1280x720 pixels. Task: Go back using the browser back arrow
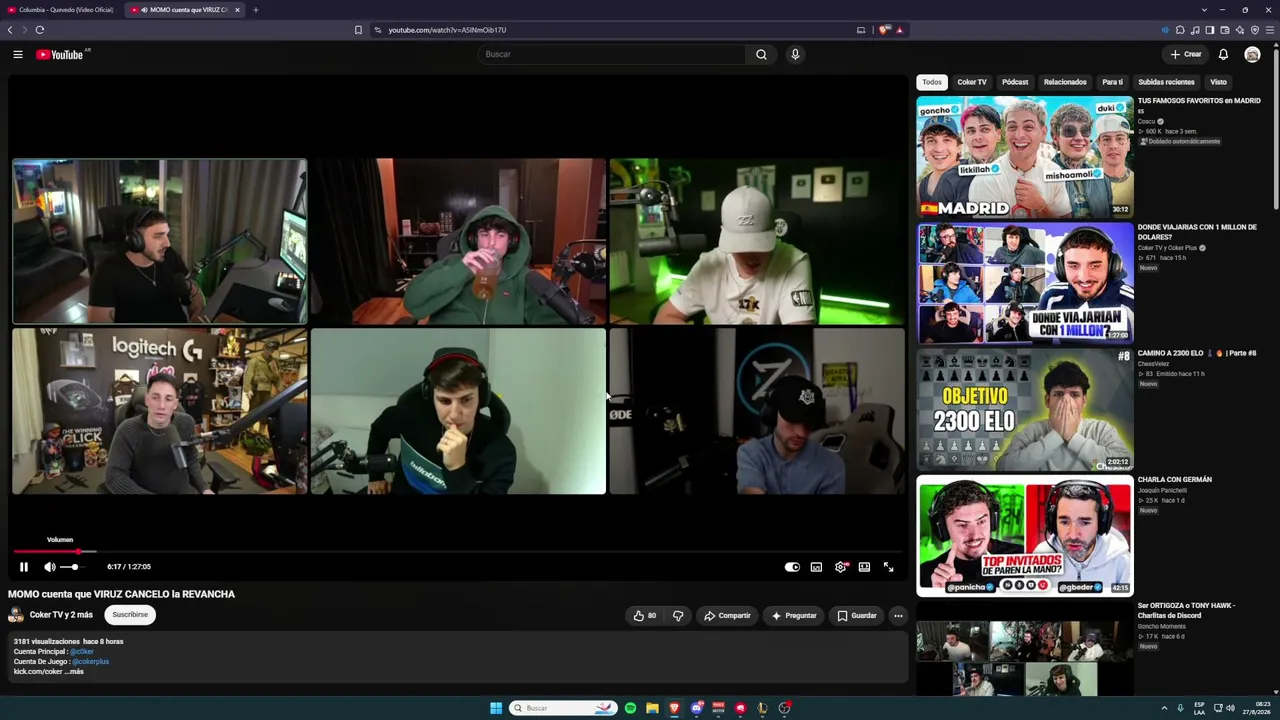click(x=10, y=30)
